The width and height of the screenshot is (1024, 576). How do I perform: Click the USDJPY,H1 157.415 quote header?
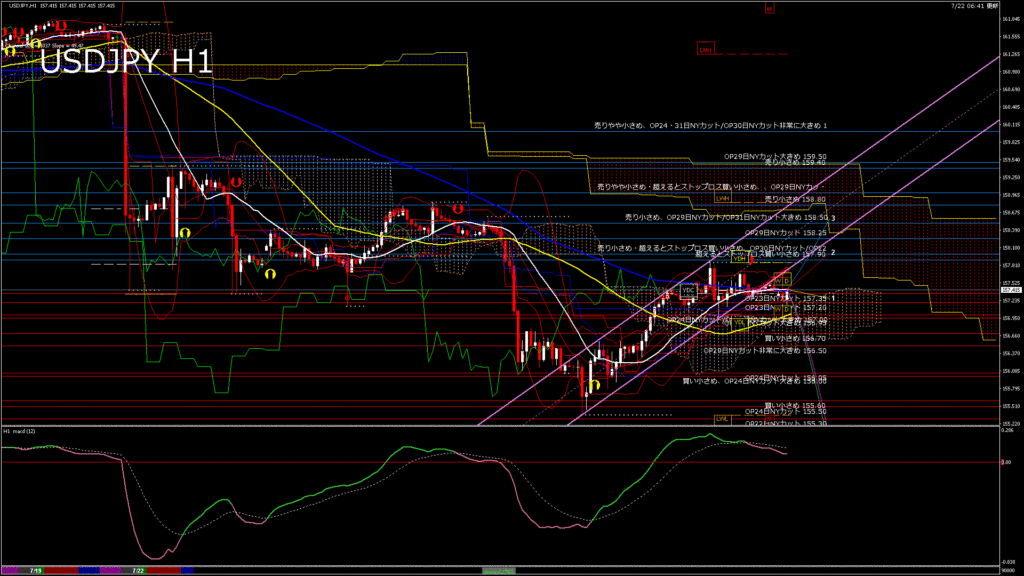(62, 6)
